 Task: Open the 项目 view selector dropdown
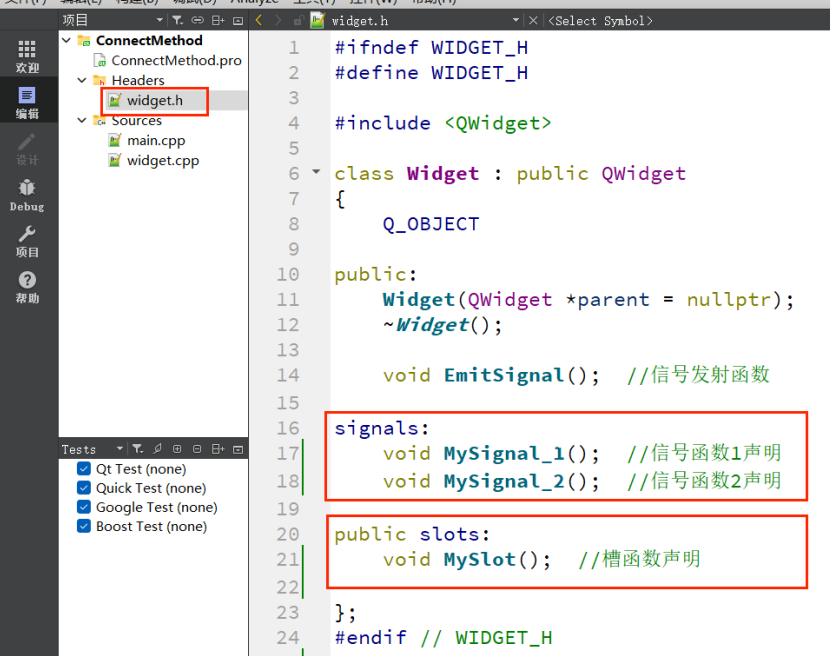click(x=159, y=21)
